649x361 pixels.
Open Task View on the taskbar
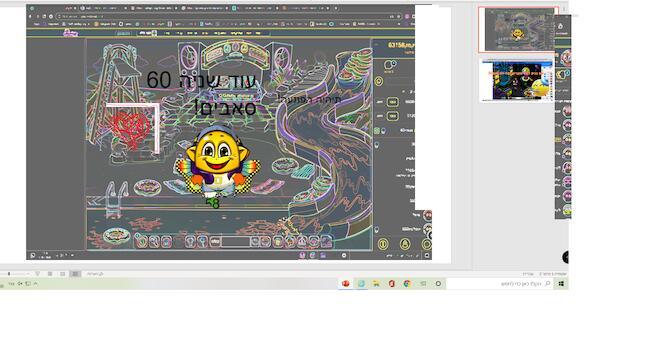[x=423, y=284]
